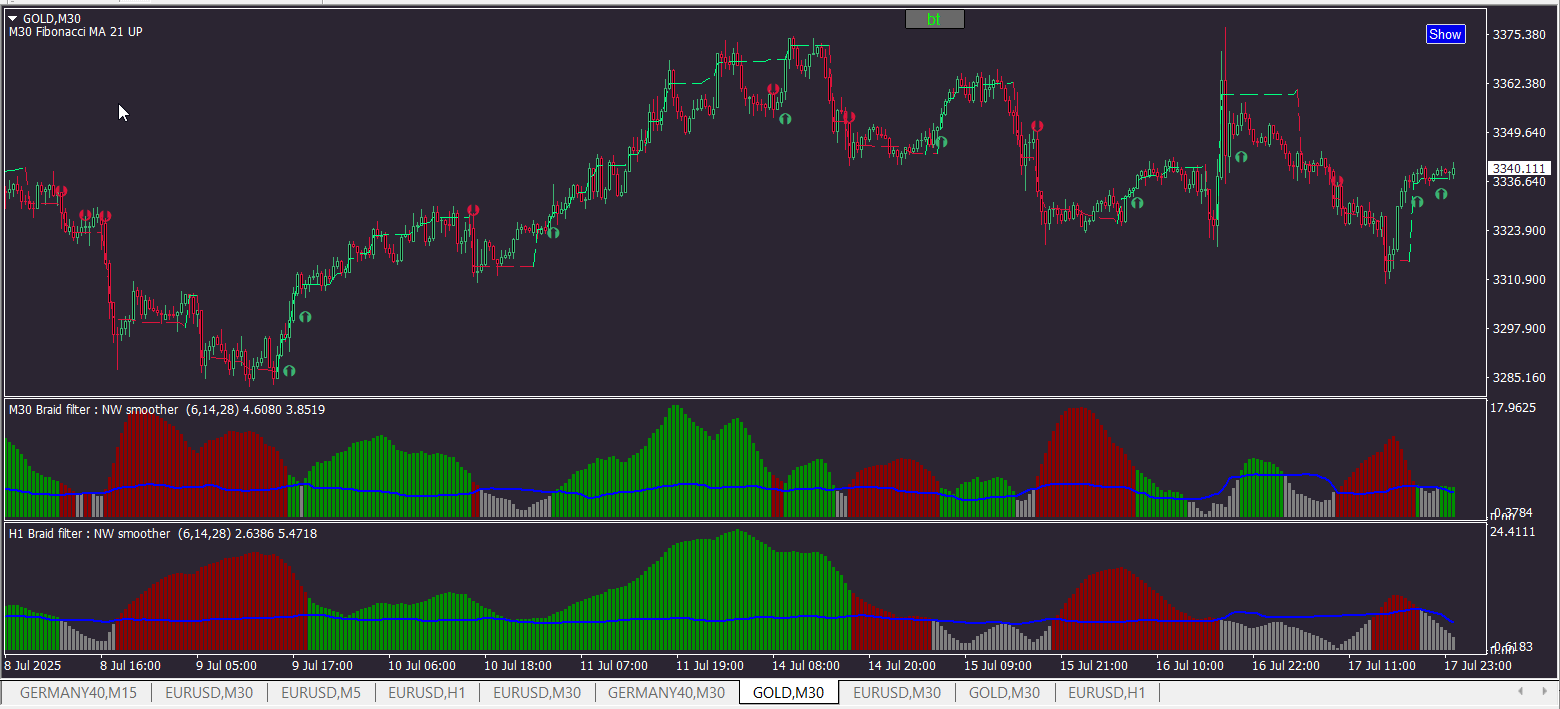Screen dimensions: 1560x709
Task: Open the GOLD,M30 chart title dropdown triangle
Action: pos(13,18)
